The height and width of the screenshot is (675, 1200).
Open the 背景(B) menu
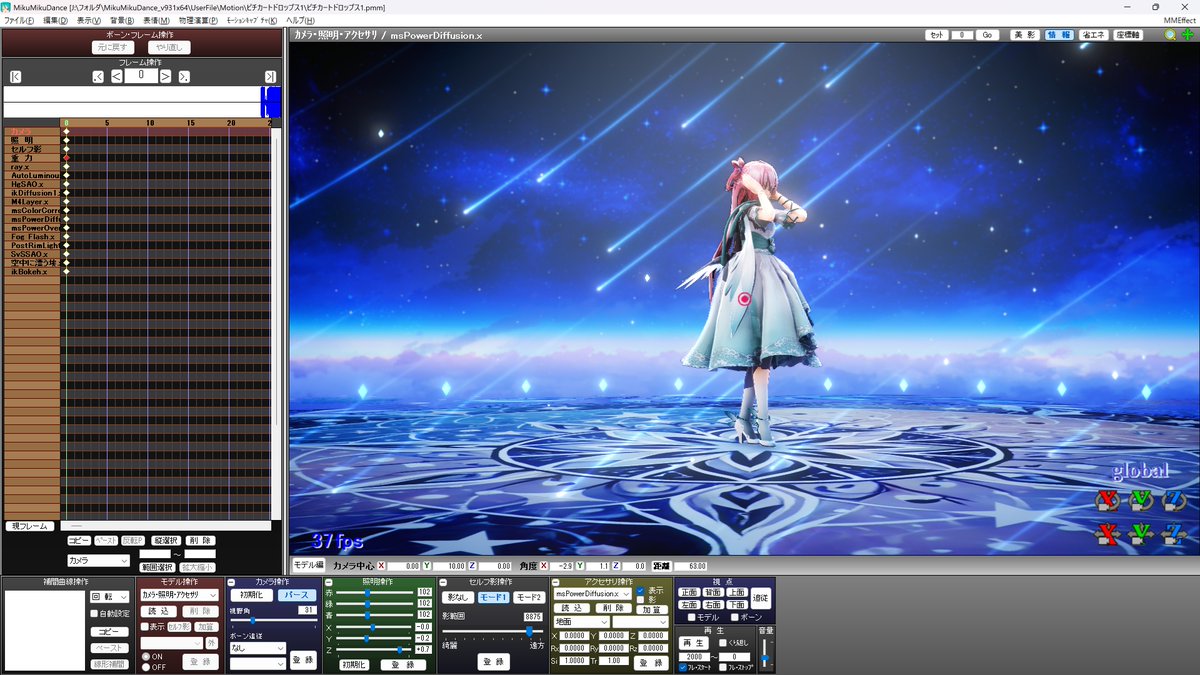[x=122, y=20]
